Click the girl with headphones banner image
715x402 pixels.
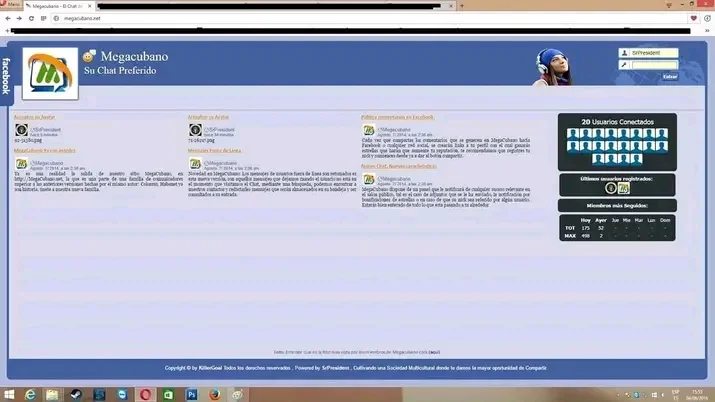[x=552, y=67]
